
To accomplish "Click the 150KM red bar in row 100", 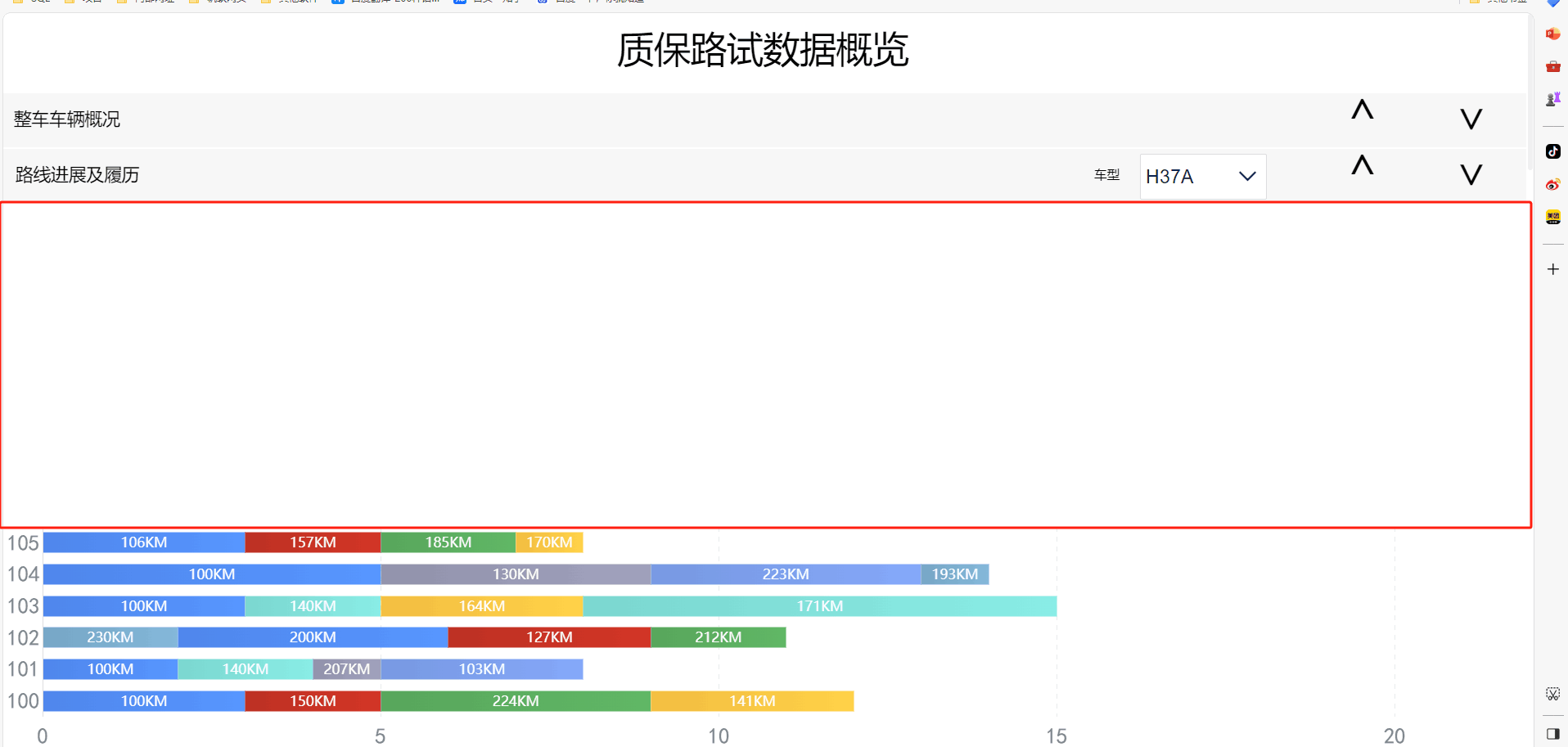I will (x=313, y=701).
